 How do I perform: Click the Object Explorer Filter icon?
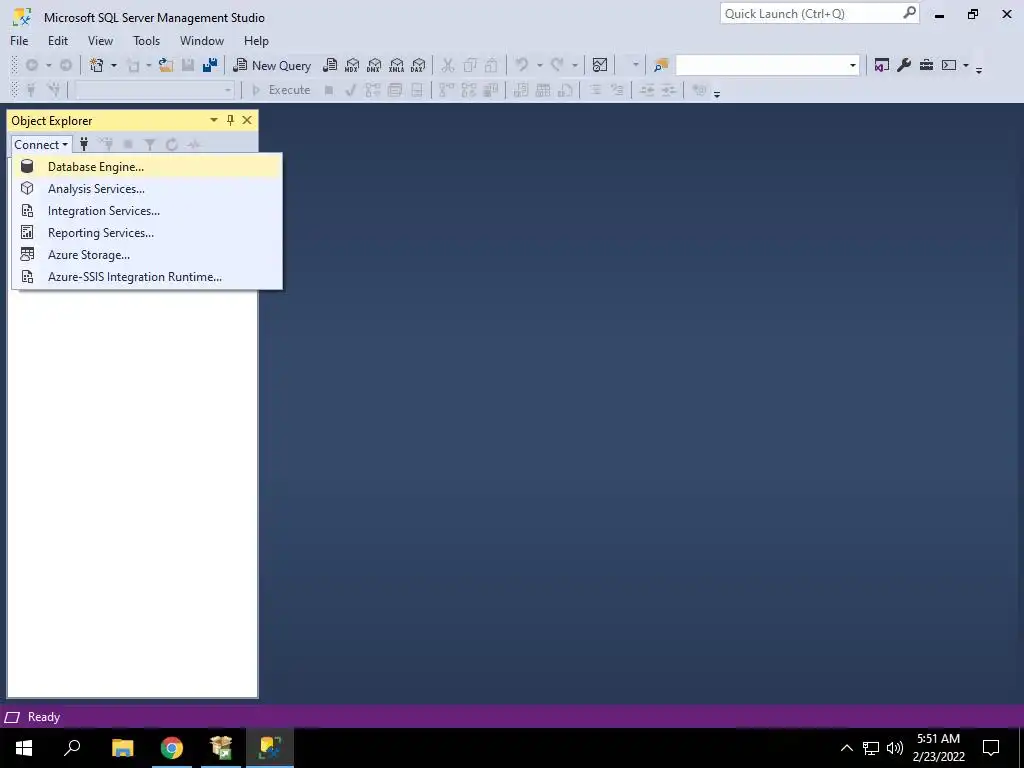point(150,144)
